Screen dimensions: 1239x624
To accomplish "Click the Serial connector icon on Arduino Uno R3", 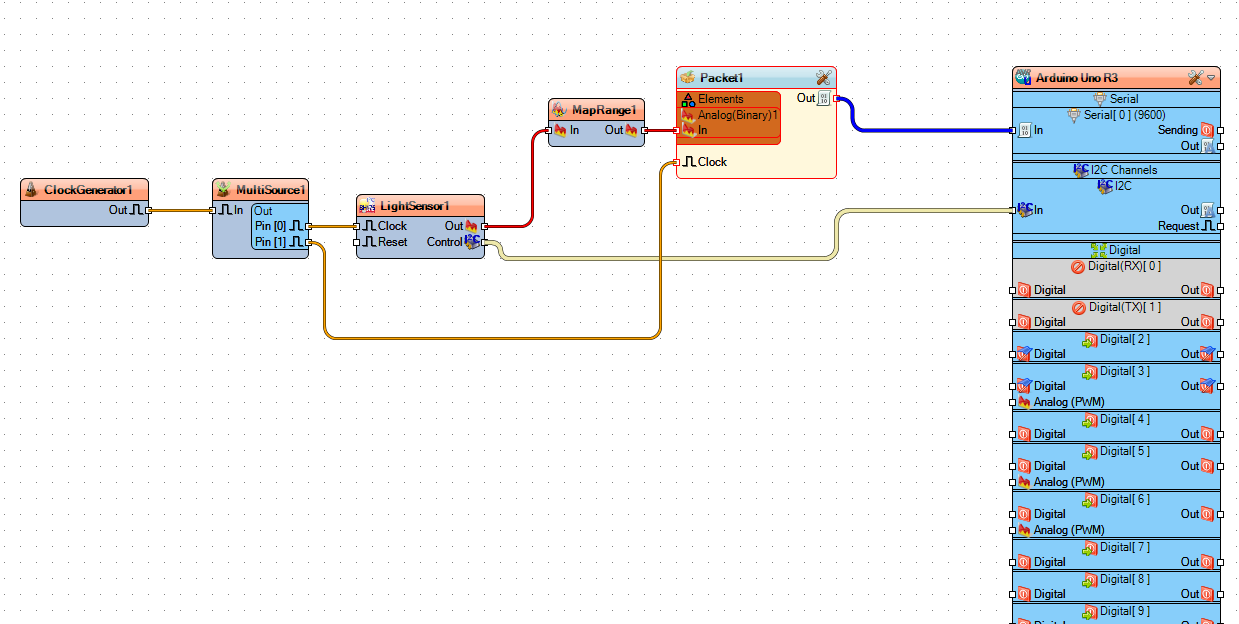I will pos(1101,99).
